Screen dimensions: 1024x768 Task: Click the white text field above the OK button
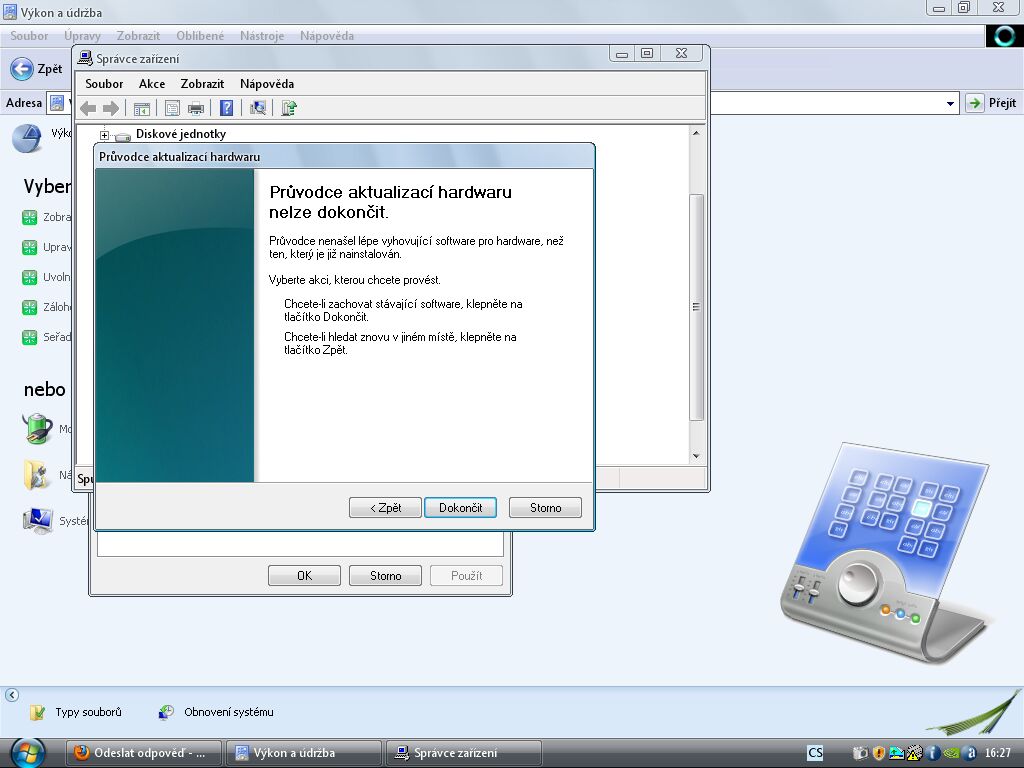pos(300,543)
